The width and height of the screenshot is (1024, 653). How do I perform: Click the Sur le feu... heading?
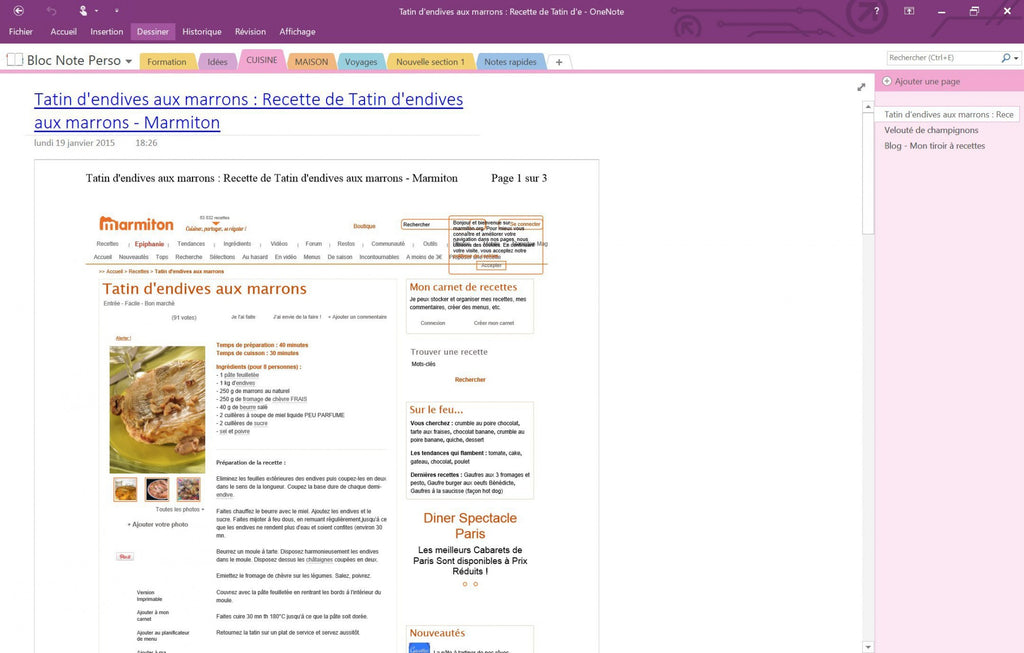coord(436,409)
